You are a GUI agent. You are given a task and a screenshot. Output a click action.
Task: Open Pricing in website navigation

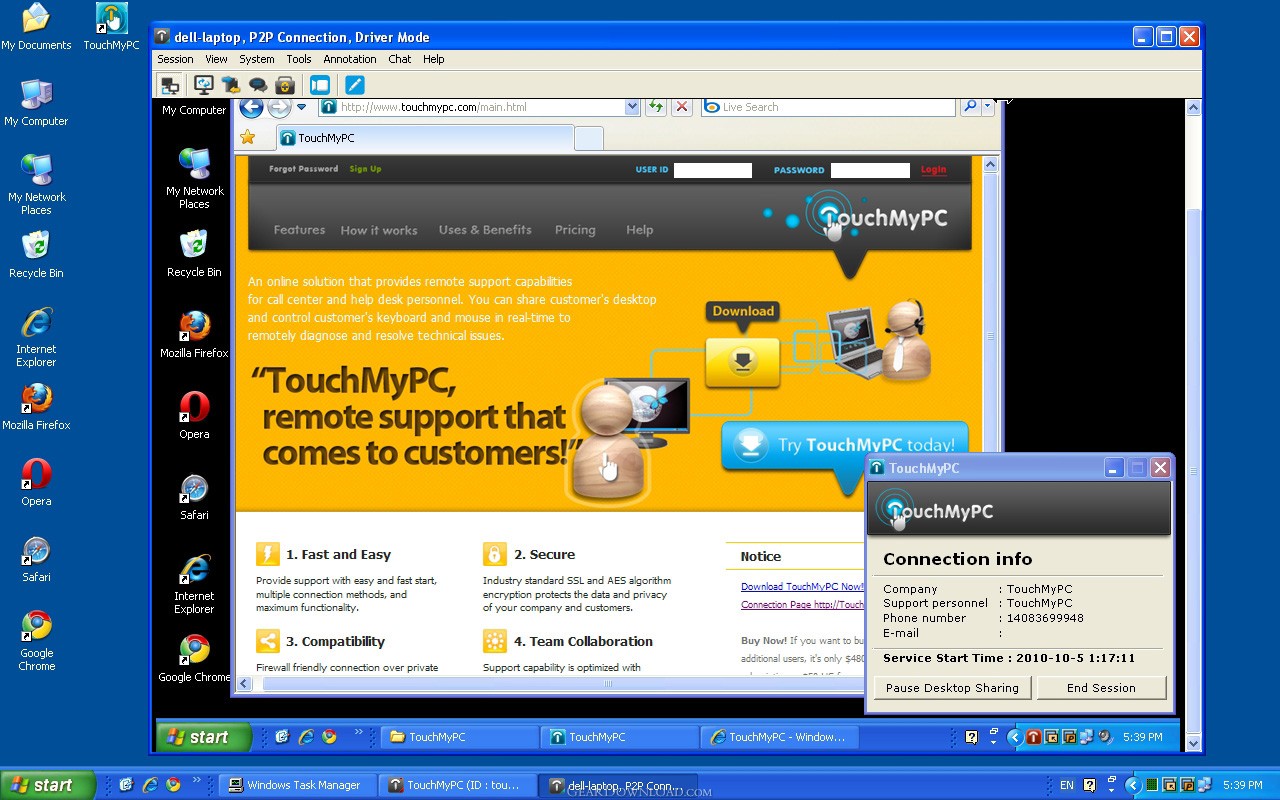(x=575, y=230)
